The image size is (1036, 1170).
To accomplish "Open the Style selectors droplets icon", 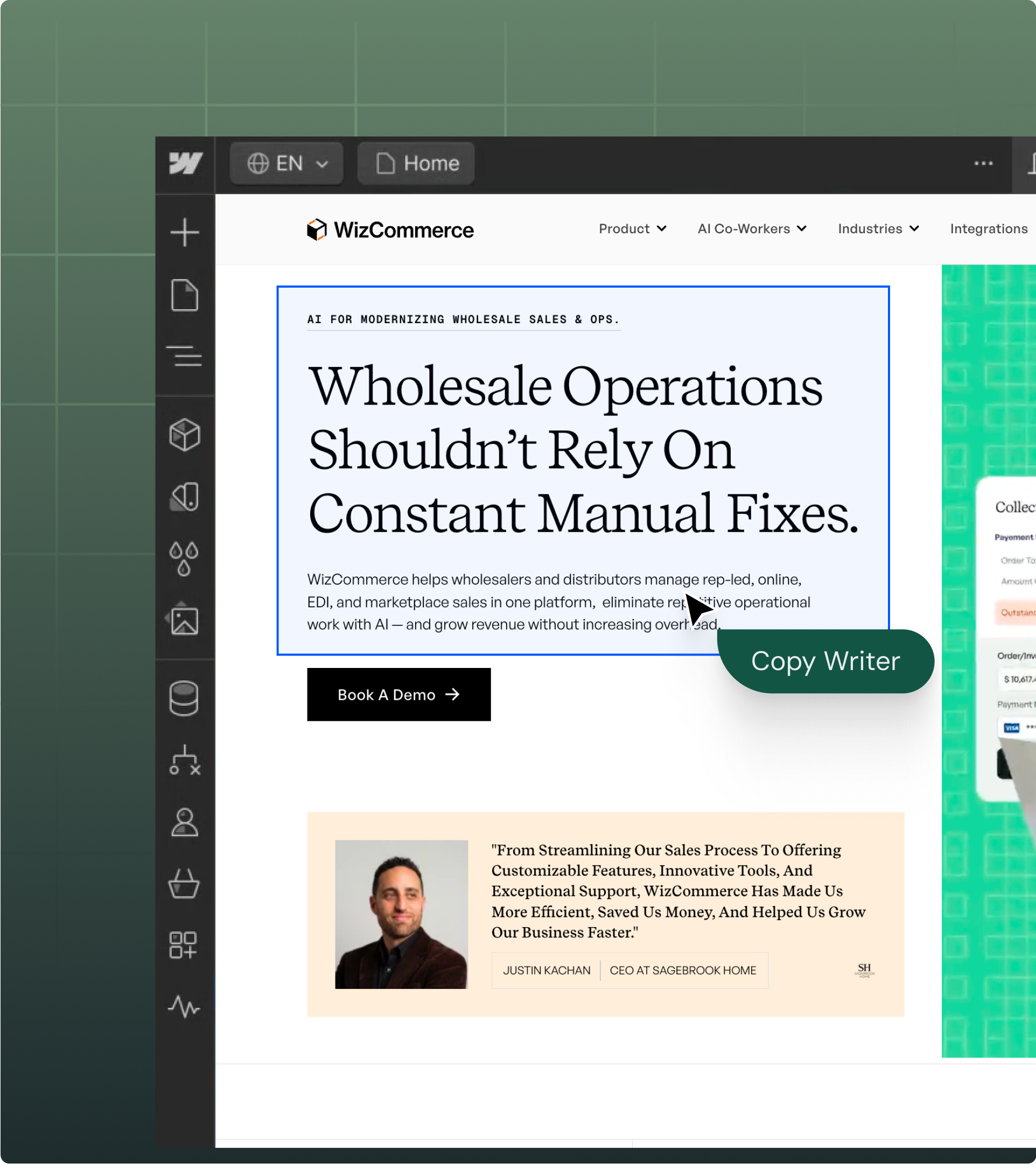I will pyautogui.click(x=184, y=559).
